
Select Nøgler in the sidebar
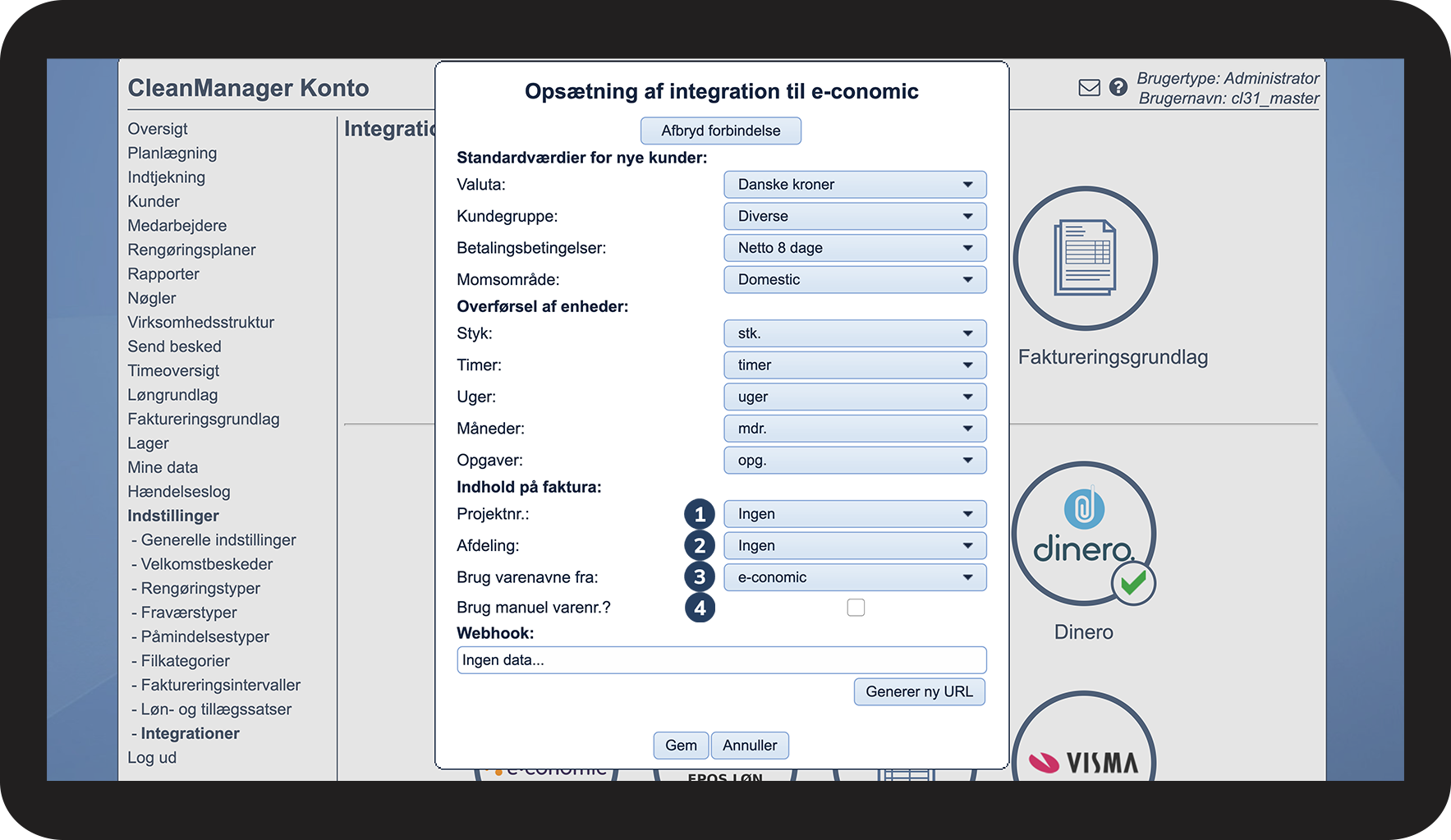152,299
